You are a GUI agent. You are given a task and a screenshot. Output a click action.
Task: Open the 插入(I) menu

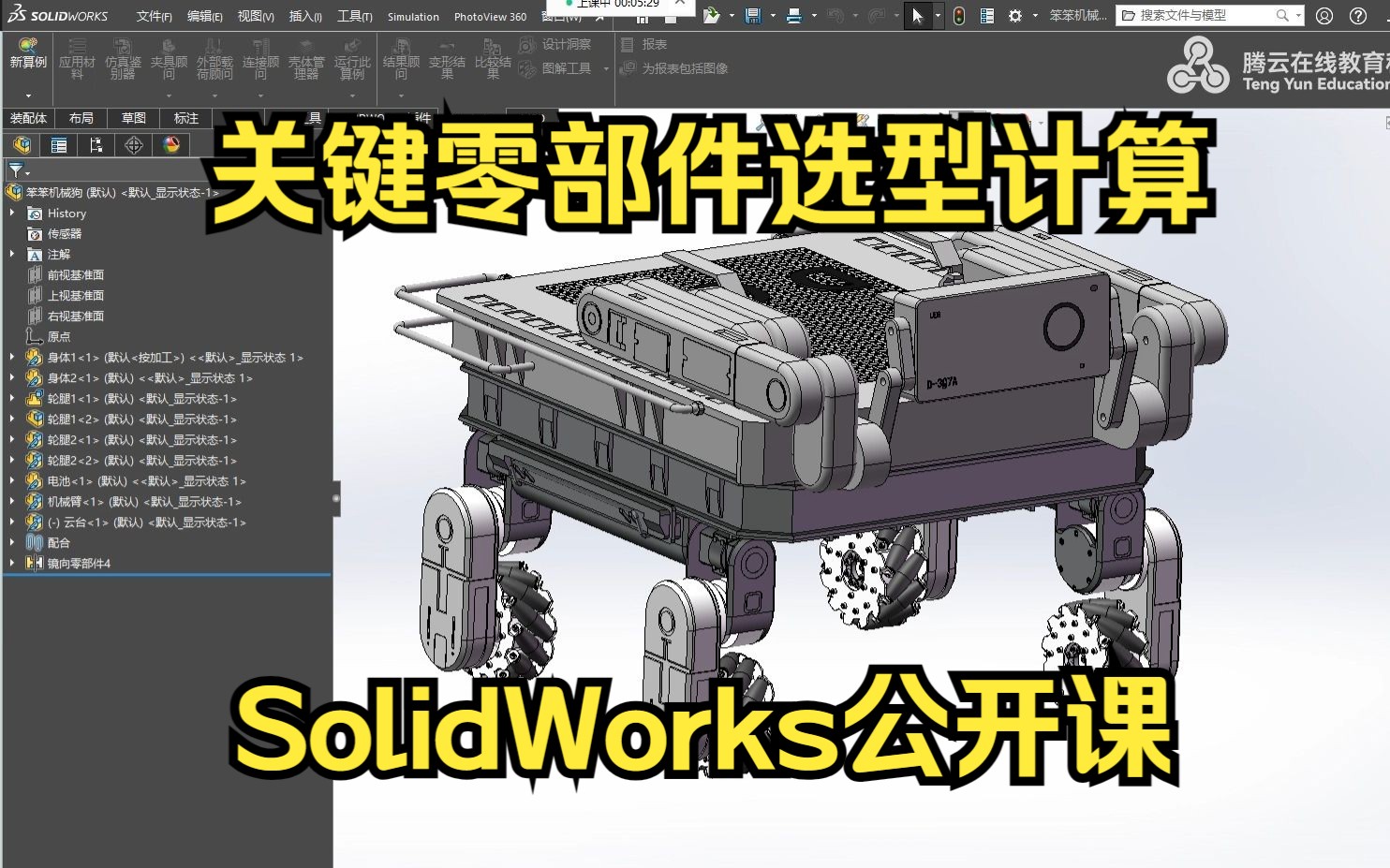pos(305,16)
